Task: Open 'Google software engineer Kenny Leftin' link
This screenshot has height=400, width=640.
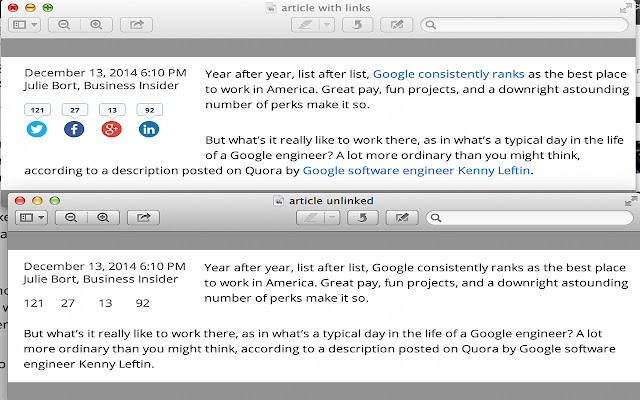Action: (416, 170)
